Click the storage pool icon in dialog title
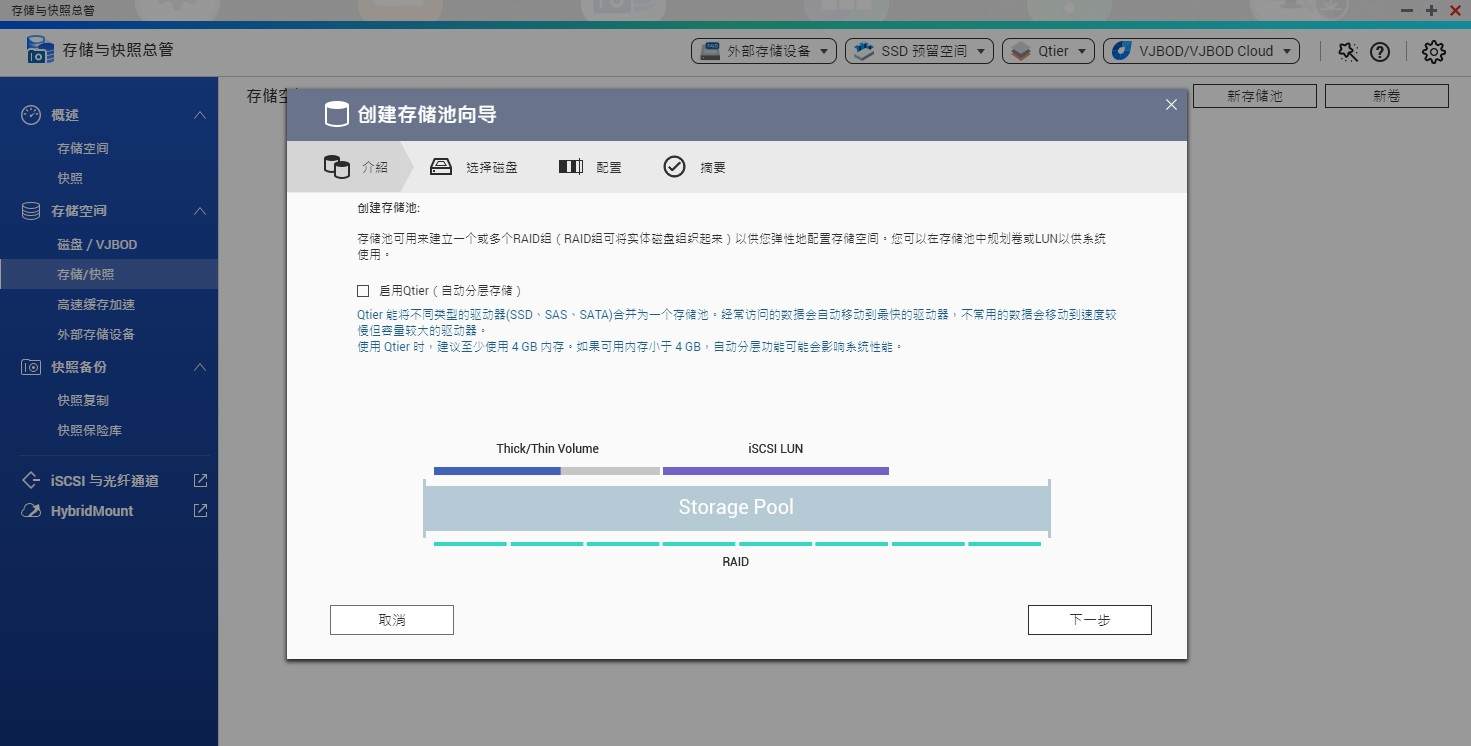 tap(337, 114)
